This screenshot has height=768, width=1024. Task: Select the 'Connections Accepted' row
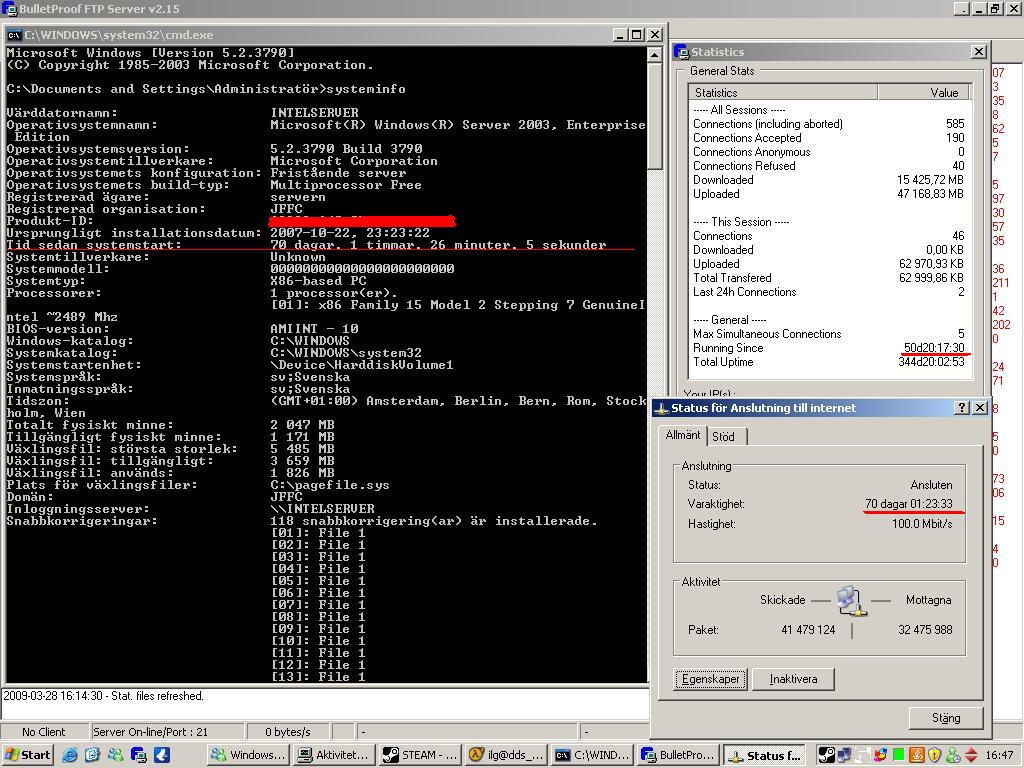click(x=829, y=138)
